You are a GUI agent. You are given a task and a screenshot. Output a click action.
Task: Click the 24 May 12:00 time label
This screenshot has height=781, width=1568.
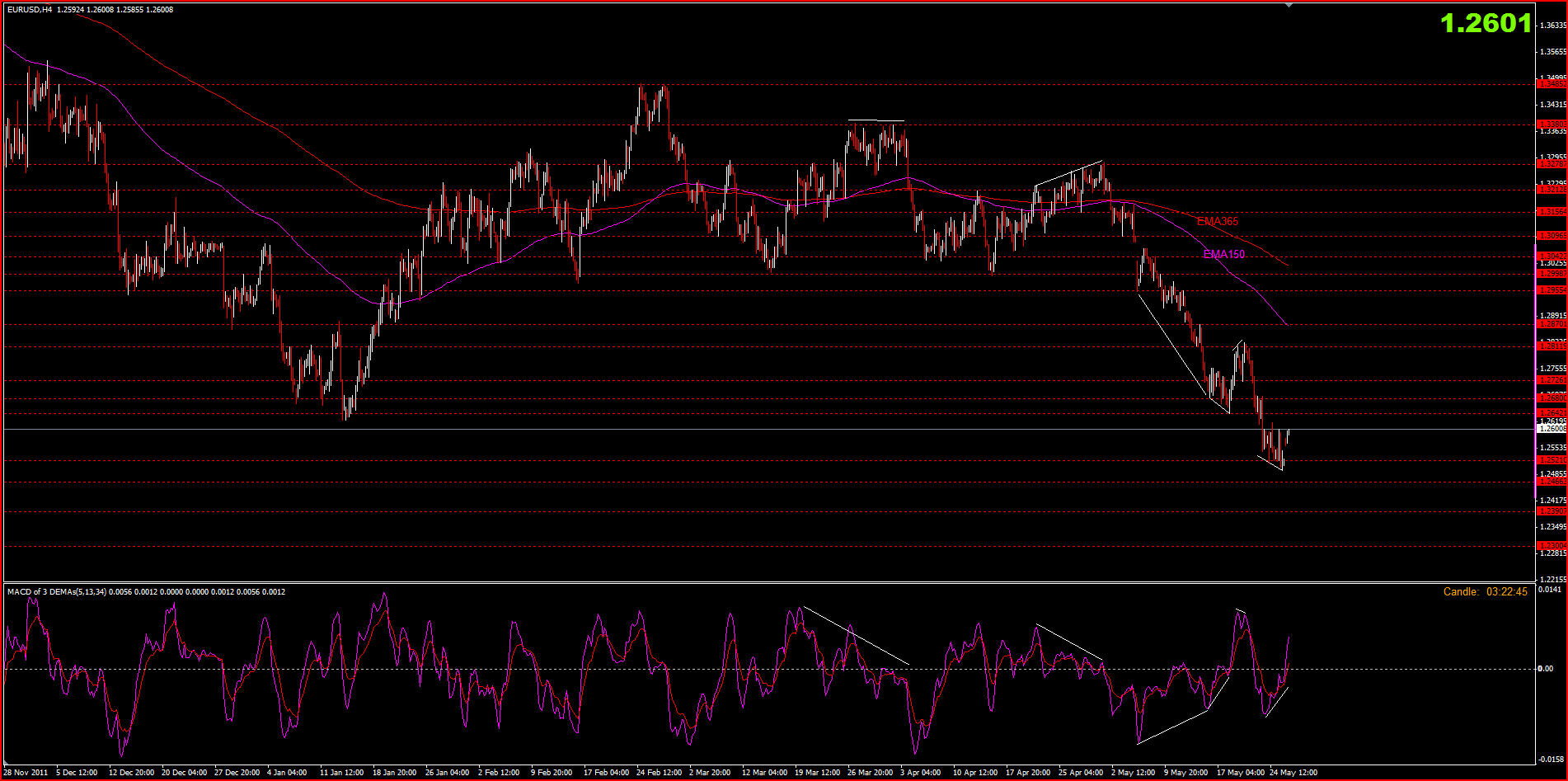coord(1293,773)
